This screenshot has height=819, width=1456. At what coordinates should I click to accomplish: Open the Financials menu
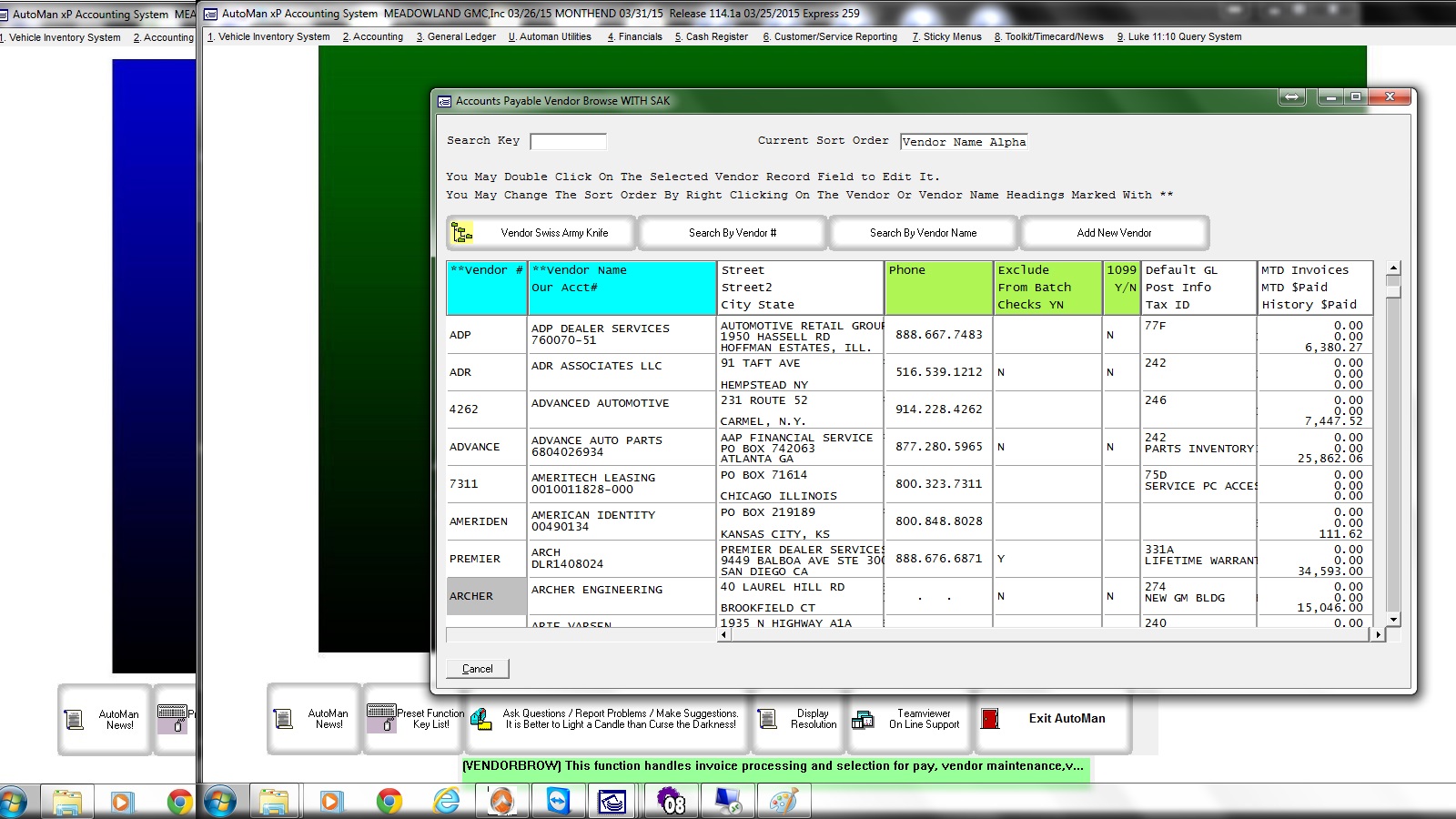click(636, 37)
